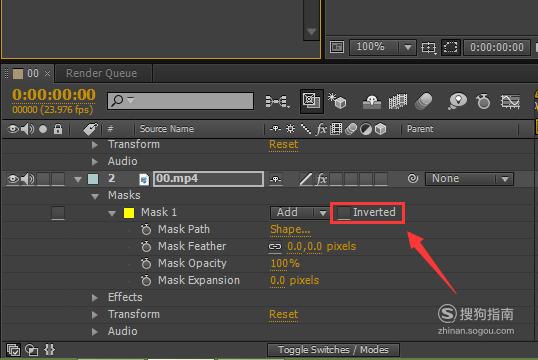Image resolution: width=538 pixels, height=360 pixels.
Task: Click Auto-keyframe stopwatch icon in timeline toolbar
Action: pyautogui.click(x=483, y=102)
